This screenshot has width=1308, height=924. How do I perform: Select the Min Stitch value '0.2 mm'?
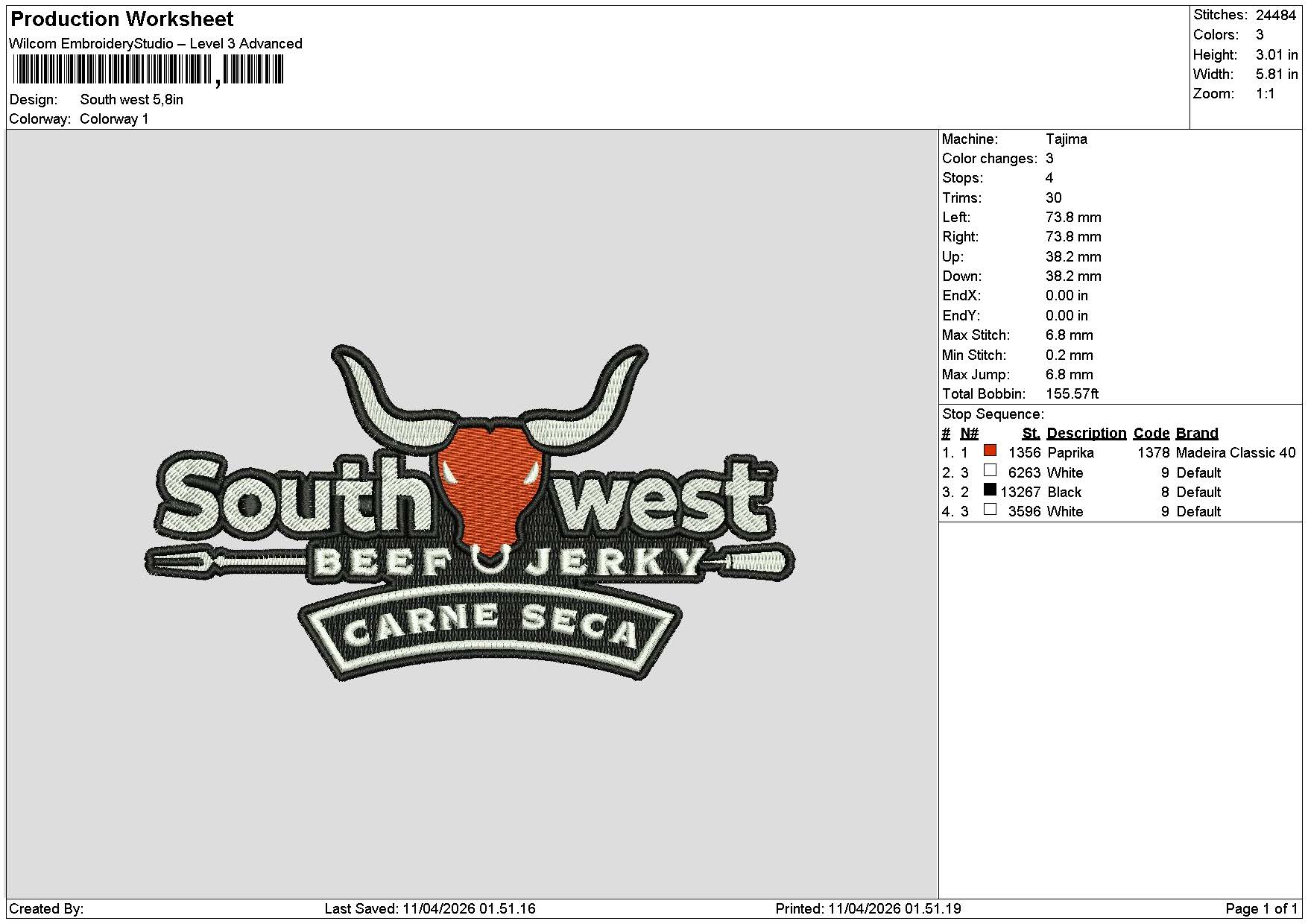pyautogui.click(x=1070, y=355)
